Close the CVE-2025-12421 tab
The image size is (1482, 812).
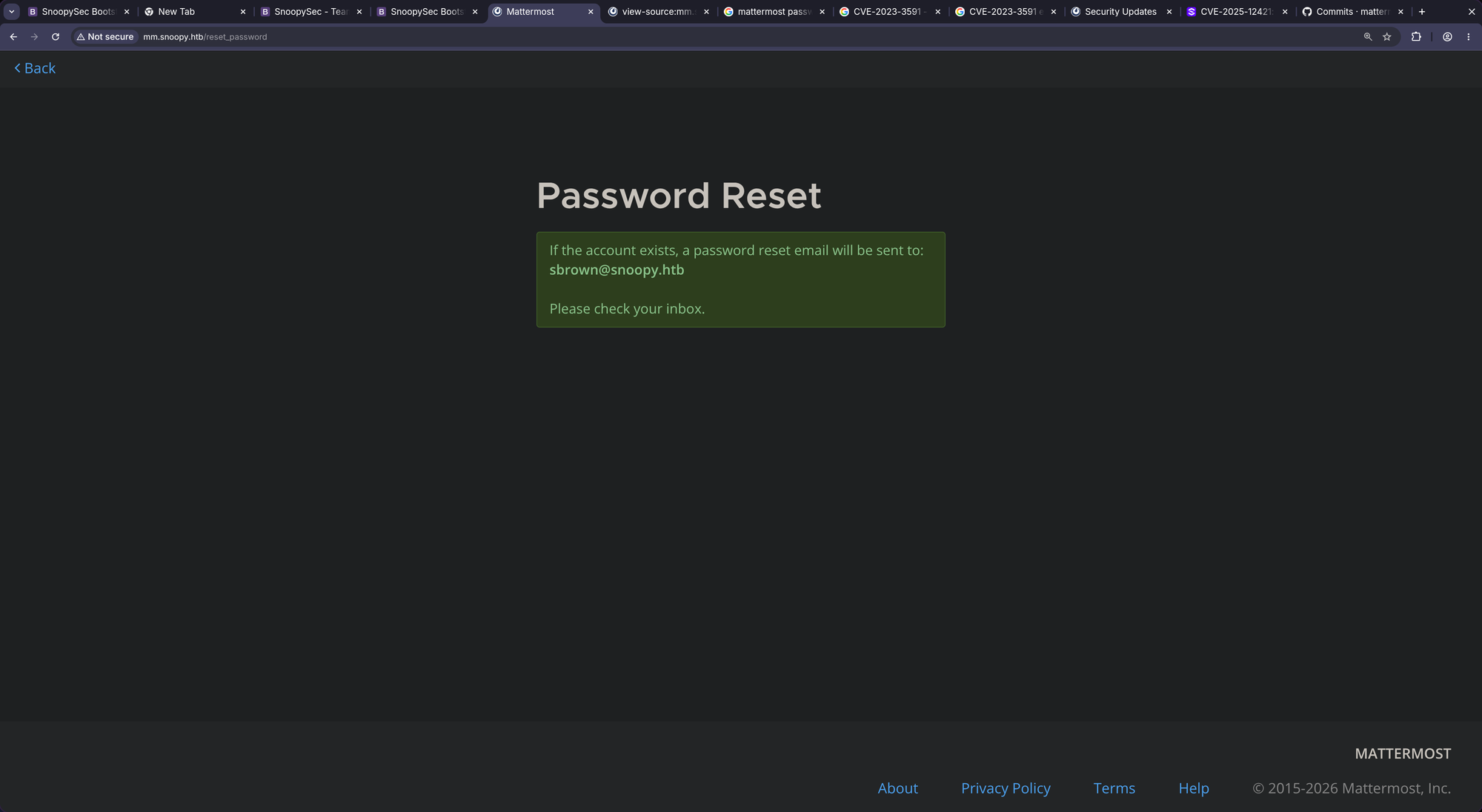pos(1285,12)
